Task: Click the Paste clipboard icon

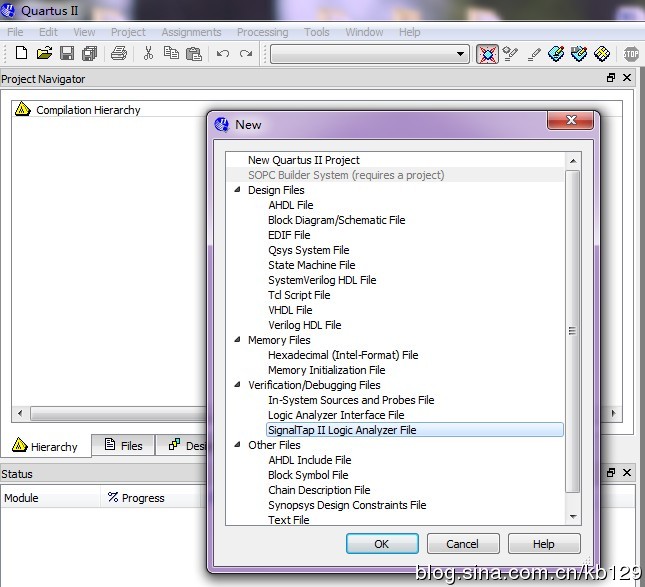Action: [x=194, y=53]
